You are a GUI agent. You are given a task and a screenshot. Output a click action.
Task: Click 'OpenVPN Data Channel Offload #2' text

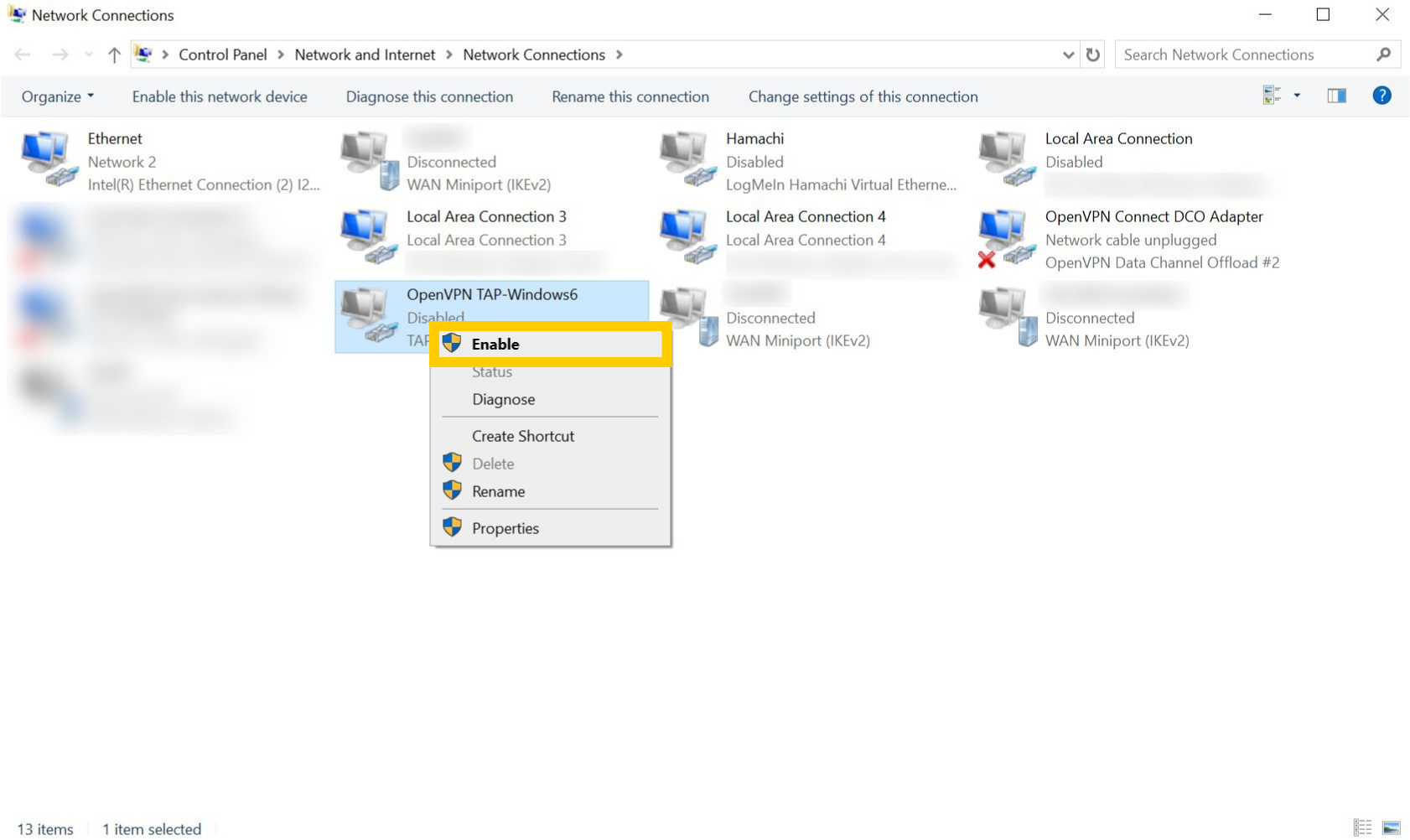pyautogui.click(x=1162, y=262)
